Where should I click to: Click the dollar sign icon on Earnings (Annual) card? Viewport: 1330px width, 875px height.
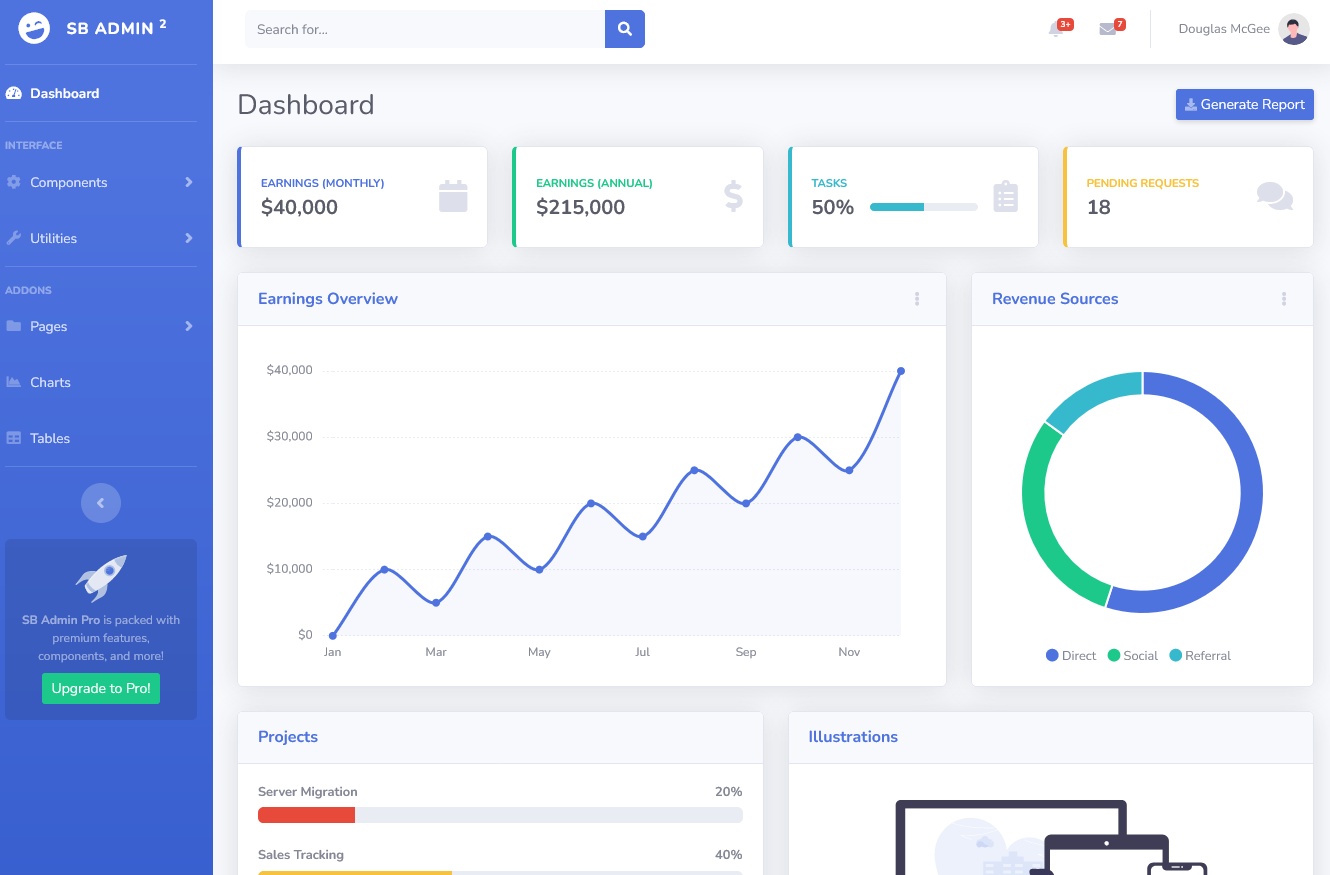coord(733,196)
